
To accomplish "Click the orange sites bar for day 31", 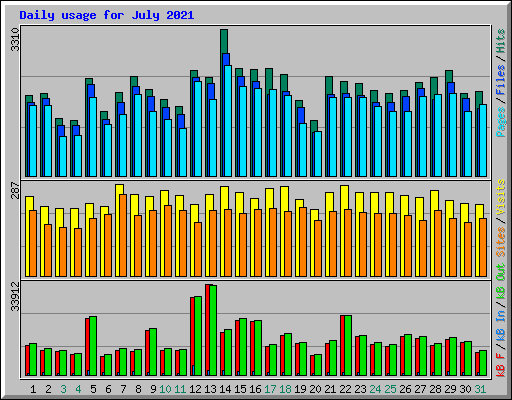I will 483,247.
